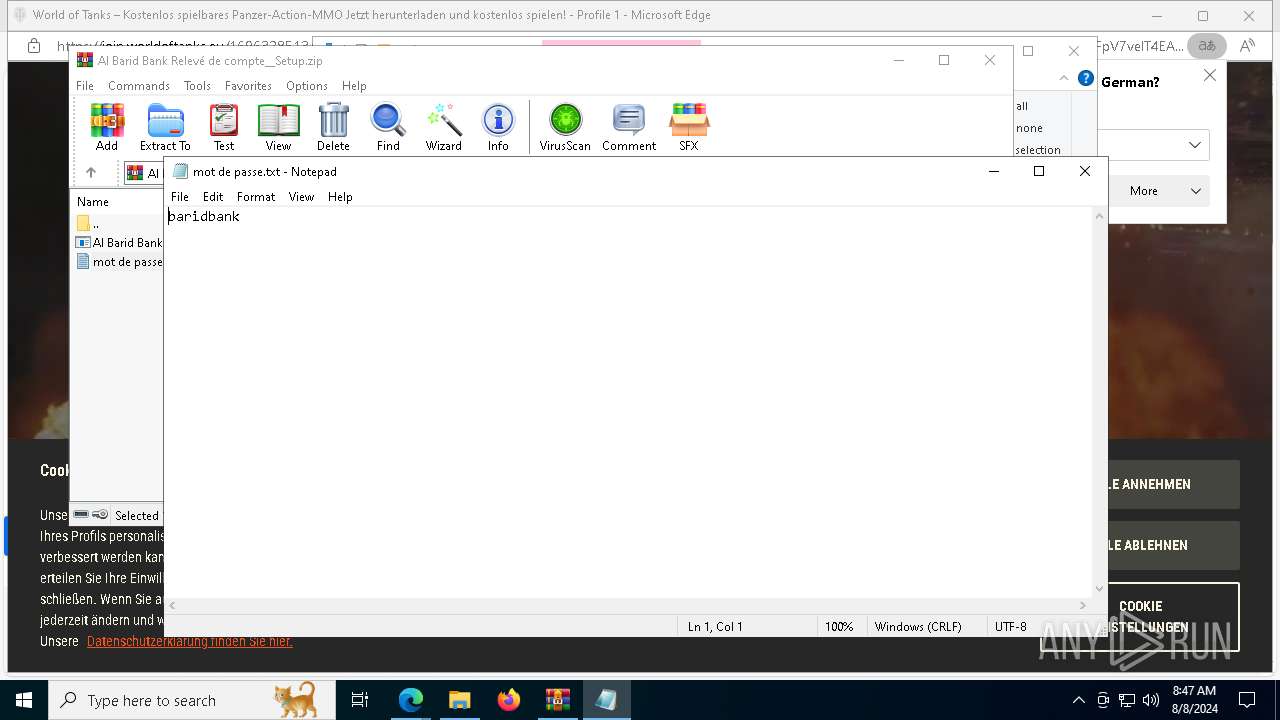Viewport: 1280px width, 720px height.
Task: Launch the Wizard wand icon
Action: [443, 127]
